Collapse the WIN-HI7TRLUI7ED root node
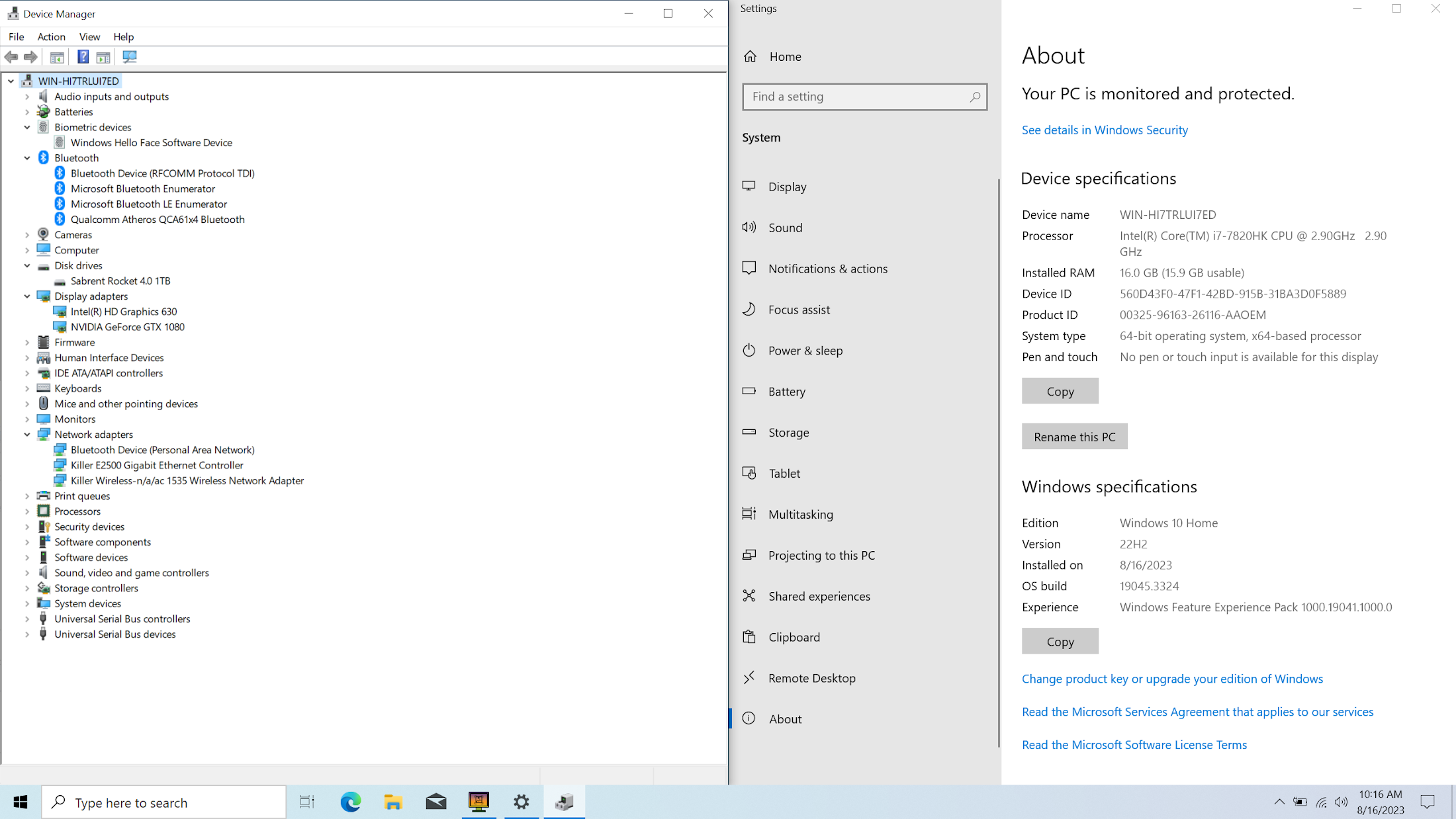 tap(11, 81)
